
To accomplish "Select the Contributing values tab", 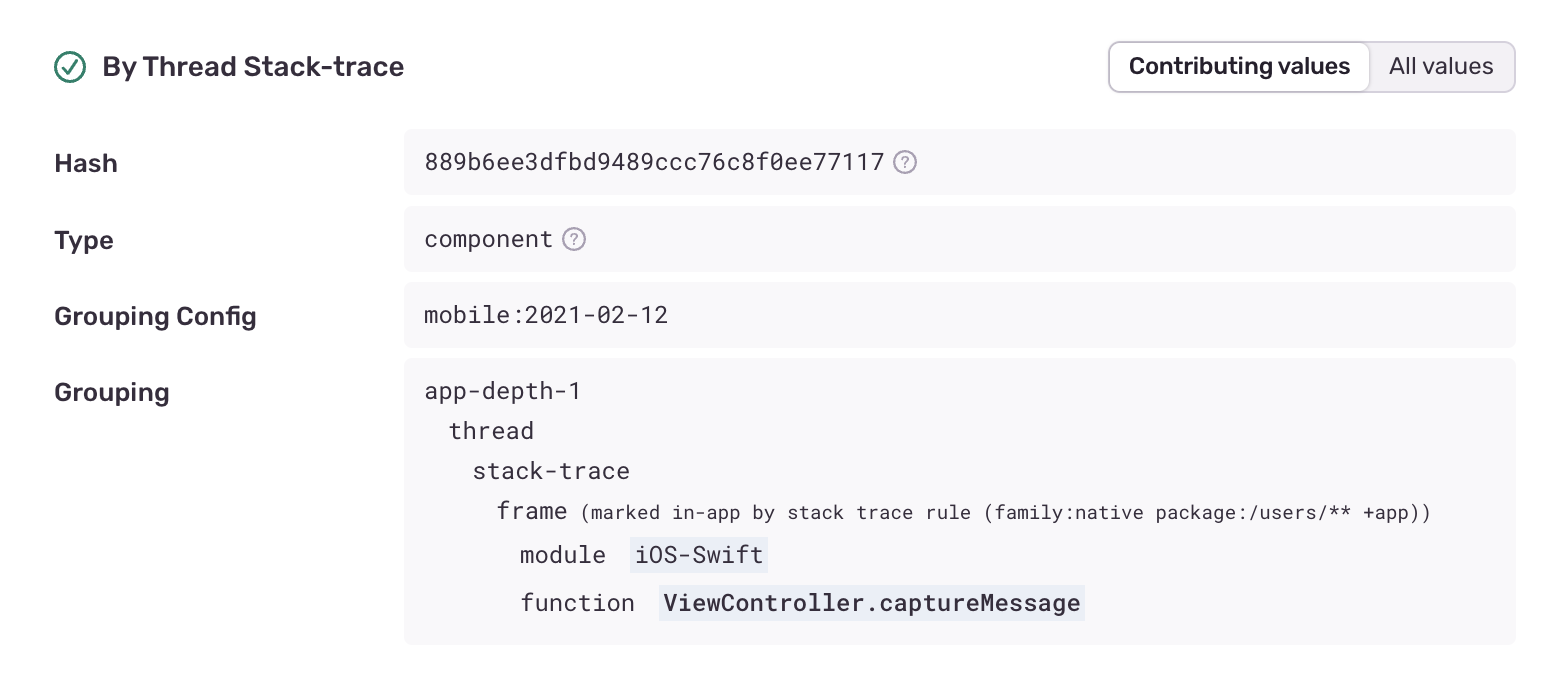I will [x=1239, y=66].
